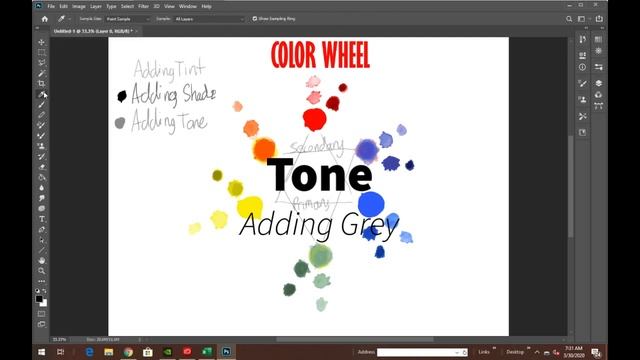This screenshot has width=640, height=360.
Task: Select the Untitled-1 document tab
Action: (x=93, y=31)
